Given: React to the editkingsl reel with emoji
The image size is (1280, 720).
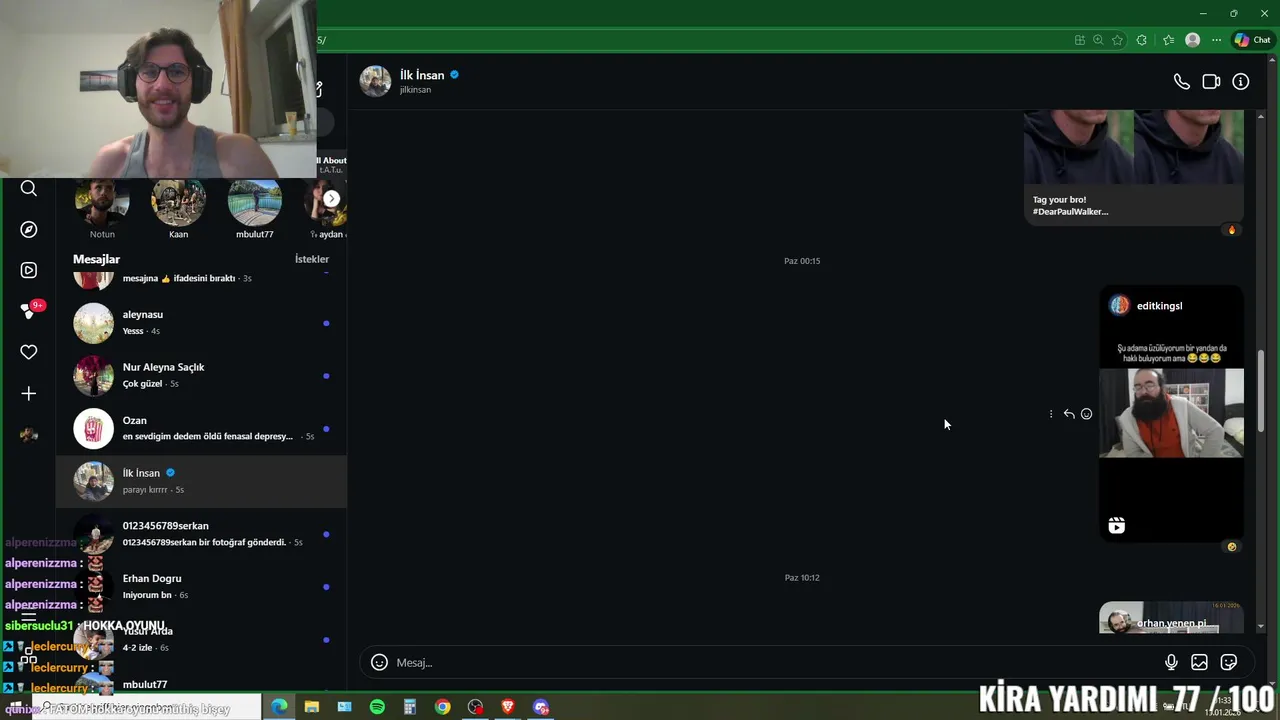Looking at the screenshot, I should (1086, 414).
